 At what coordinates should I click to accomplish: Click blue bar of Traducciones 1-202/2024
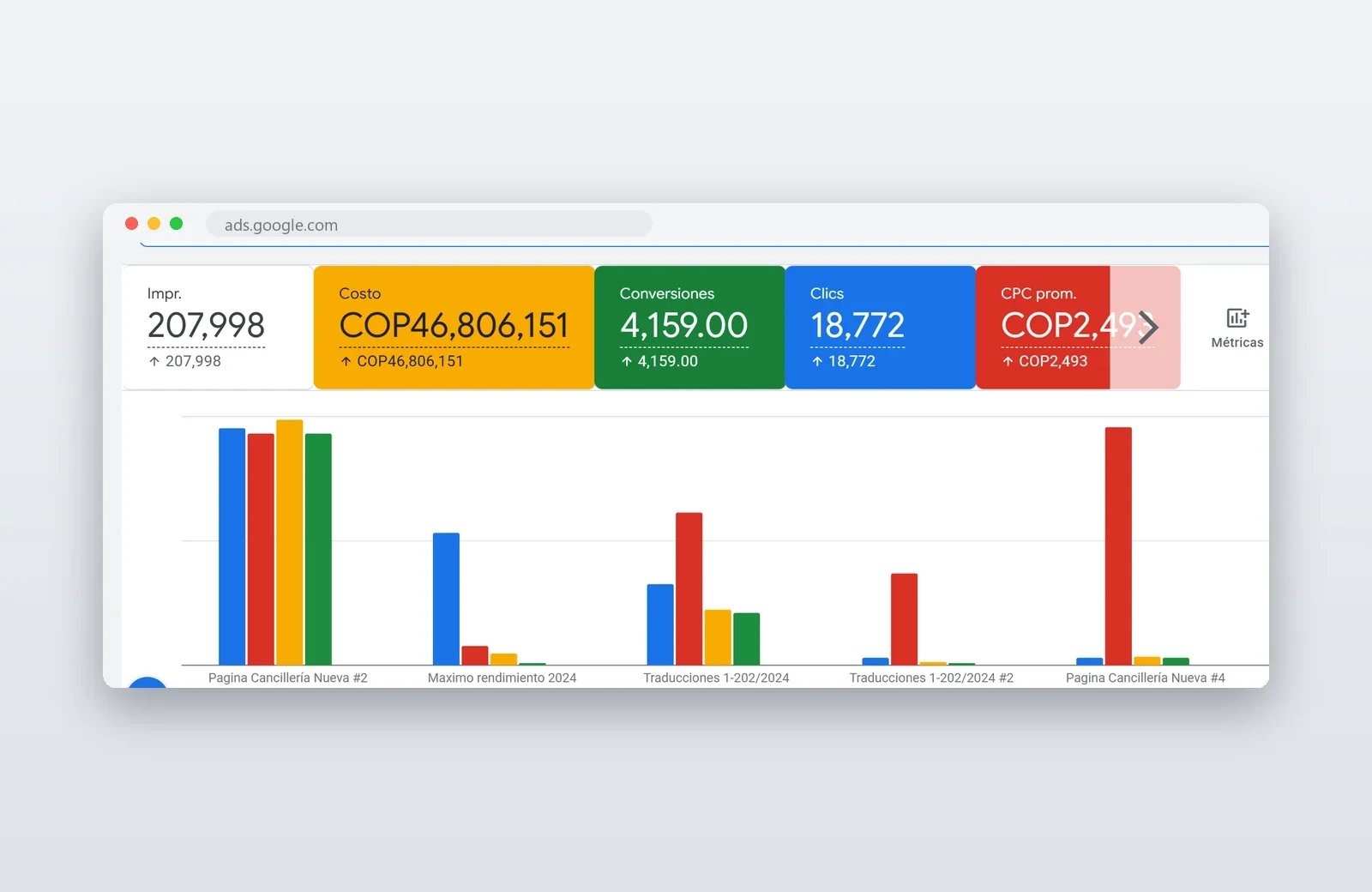click(x=660, y=624)
